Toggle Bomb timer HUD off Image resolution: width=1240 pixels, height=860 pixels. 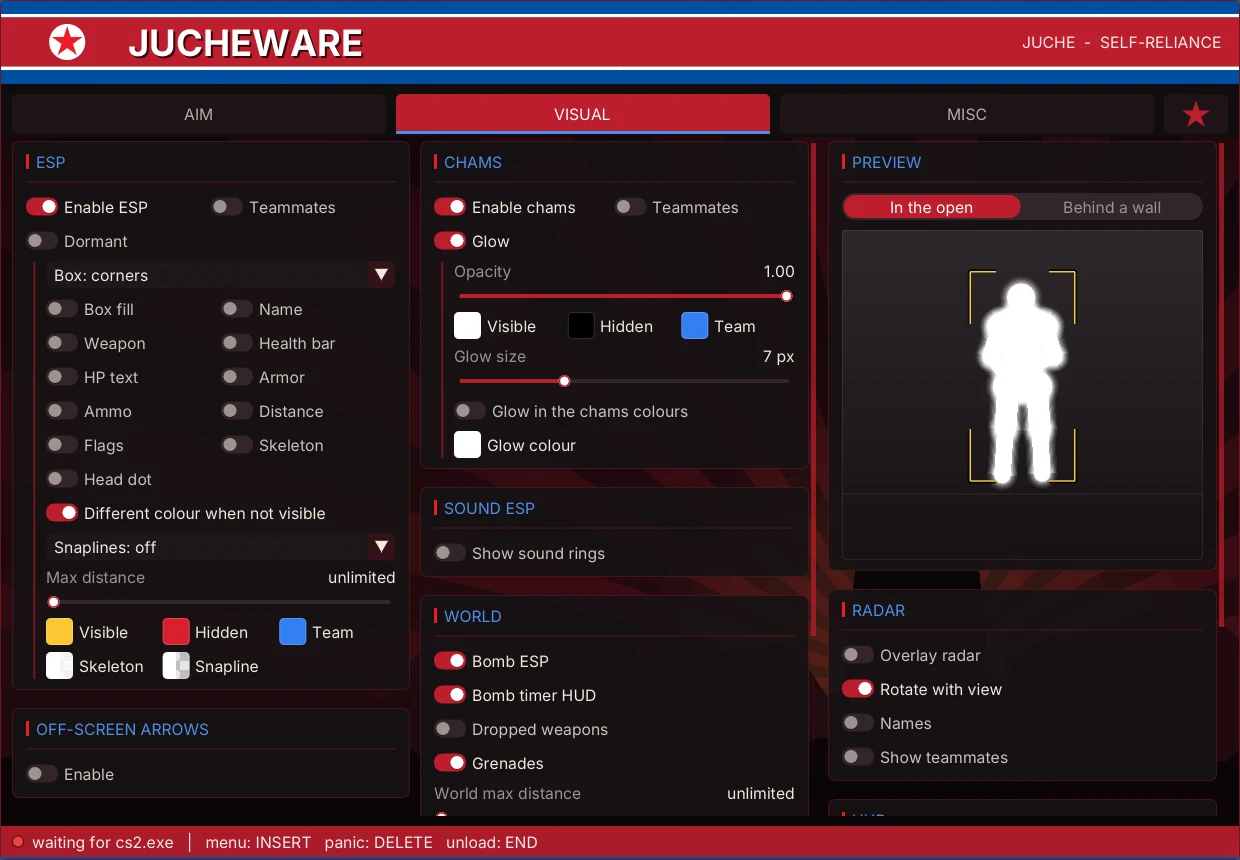pos(450,695)
